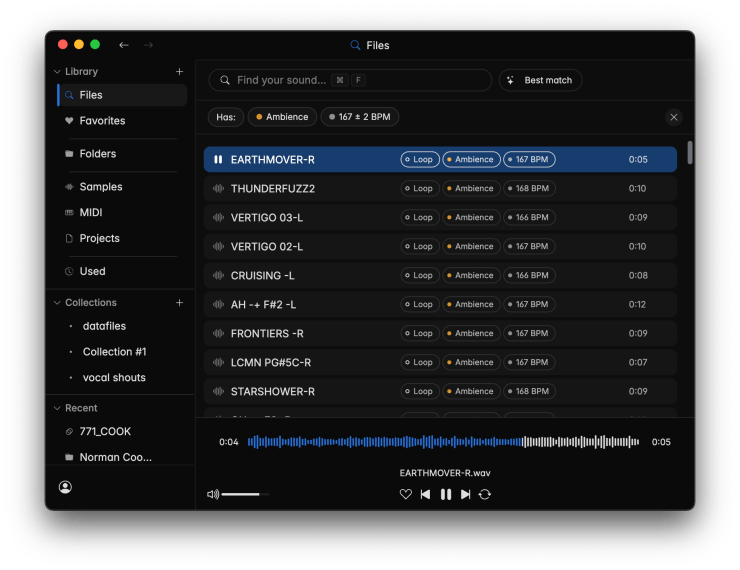This screenshot has width=740, height=570.
Task: Skip to the previous track
Action: [425, 494]
